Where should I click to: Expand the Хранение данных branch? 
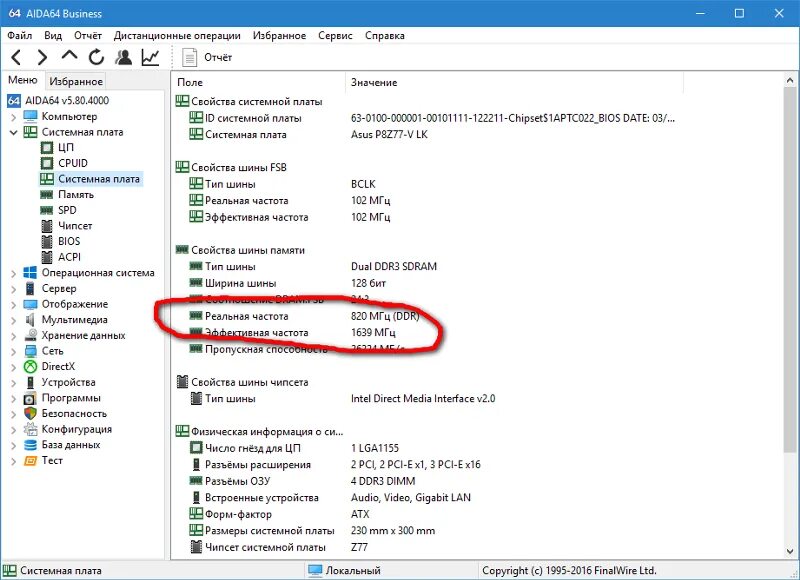(13, 336)
